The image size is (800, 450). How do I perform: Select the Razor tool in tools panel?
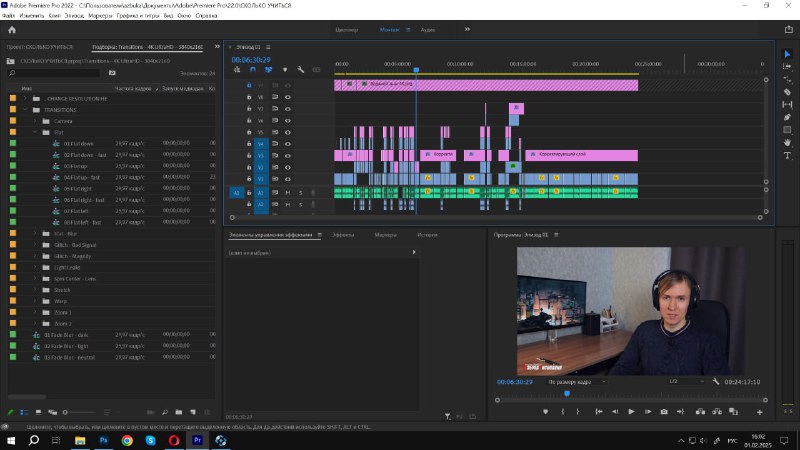tap(787, 92)
